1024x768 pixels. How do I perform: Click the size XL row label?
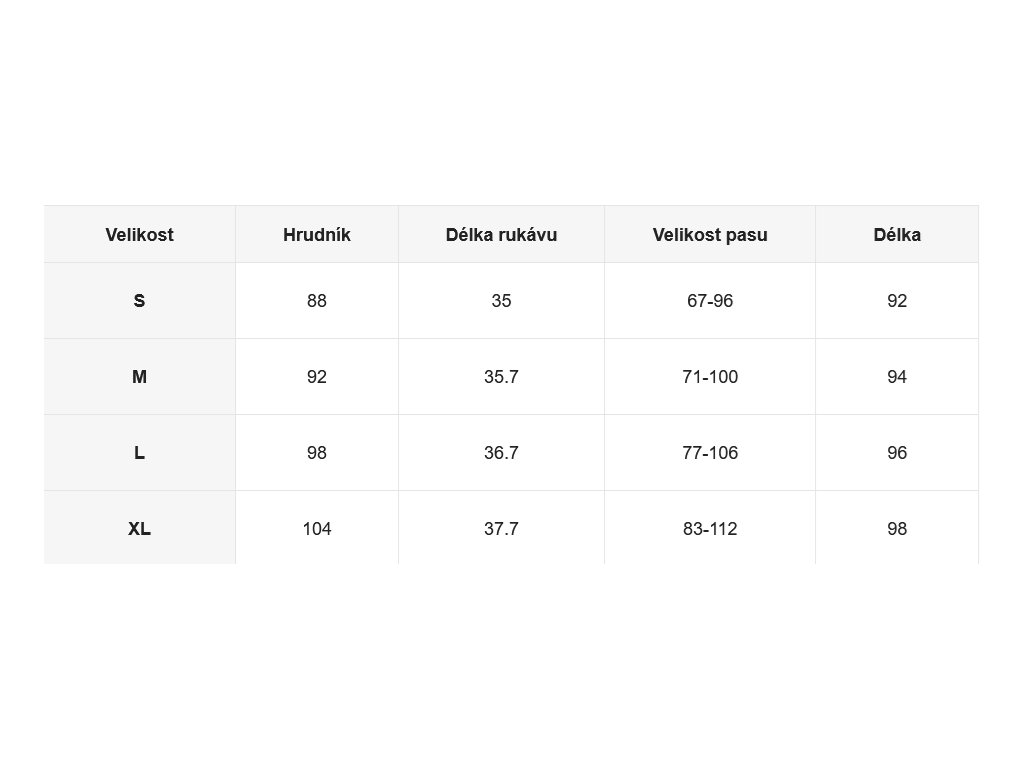coord(140,528)
